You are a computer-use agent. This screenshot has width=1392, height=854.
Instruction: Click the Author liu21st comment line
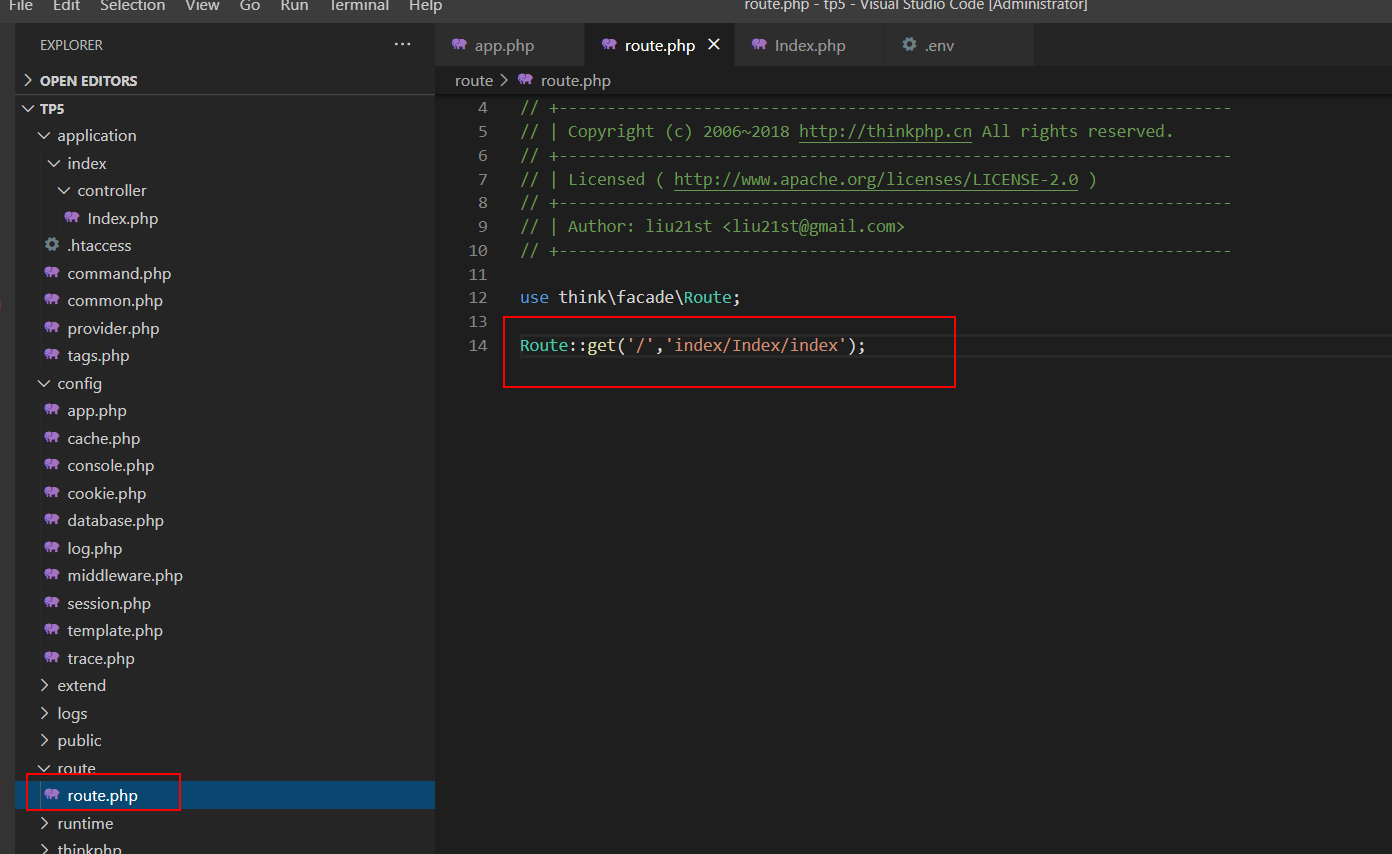pyautogui.click(x=712, y=226)
